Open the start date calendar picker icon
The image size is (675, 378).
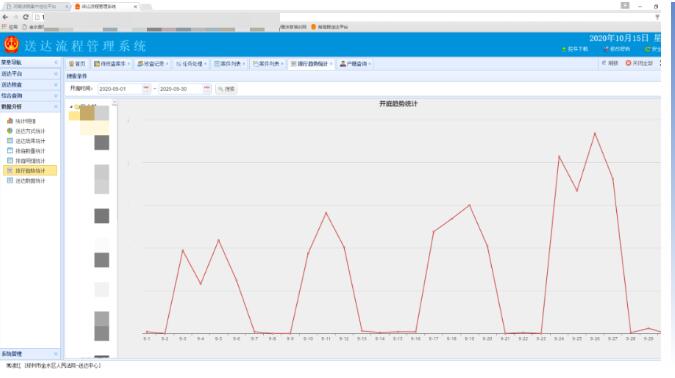146,89
